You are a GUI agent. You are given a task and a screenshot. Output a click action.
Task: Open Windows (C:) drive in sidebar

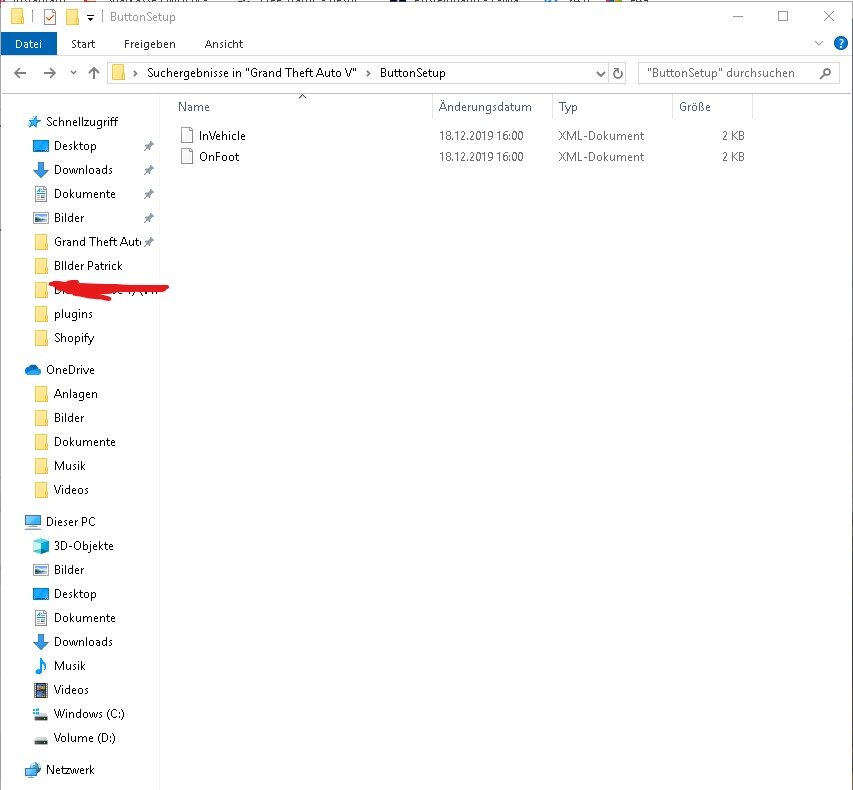(x=89, y=714)
